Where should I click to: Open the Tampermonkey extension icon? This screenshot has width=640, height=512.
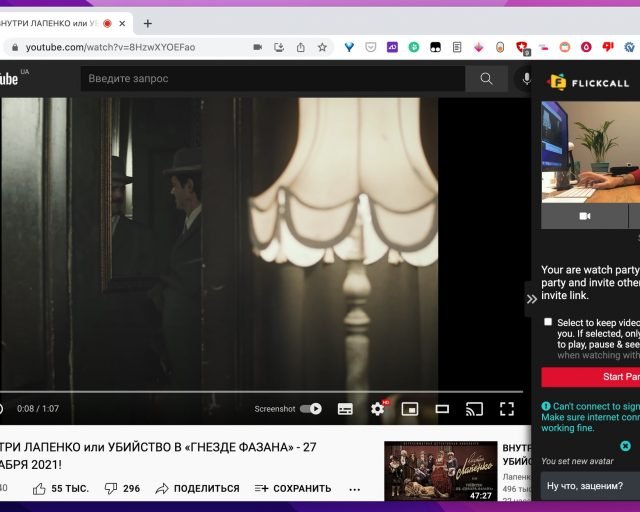[x=436, y=47]
